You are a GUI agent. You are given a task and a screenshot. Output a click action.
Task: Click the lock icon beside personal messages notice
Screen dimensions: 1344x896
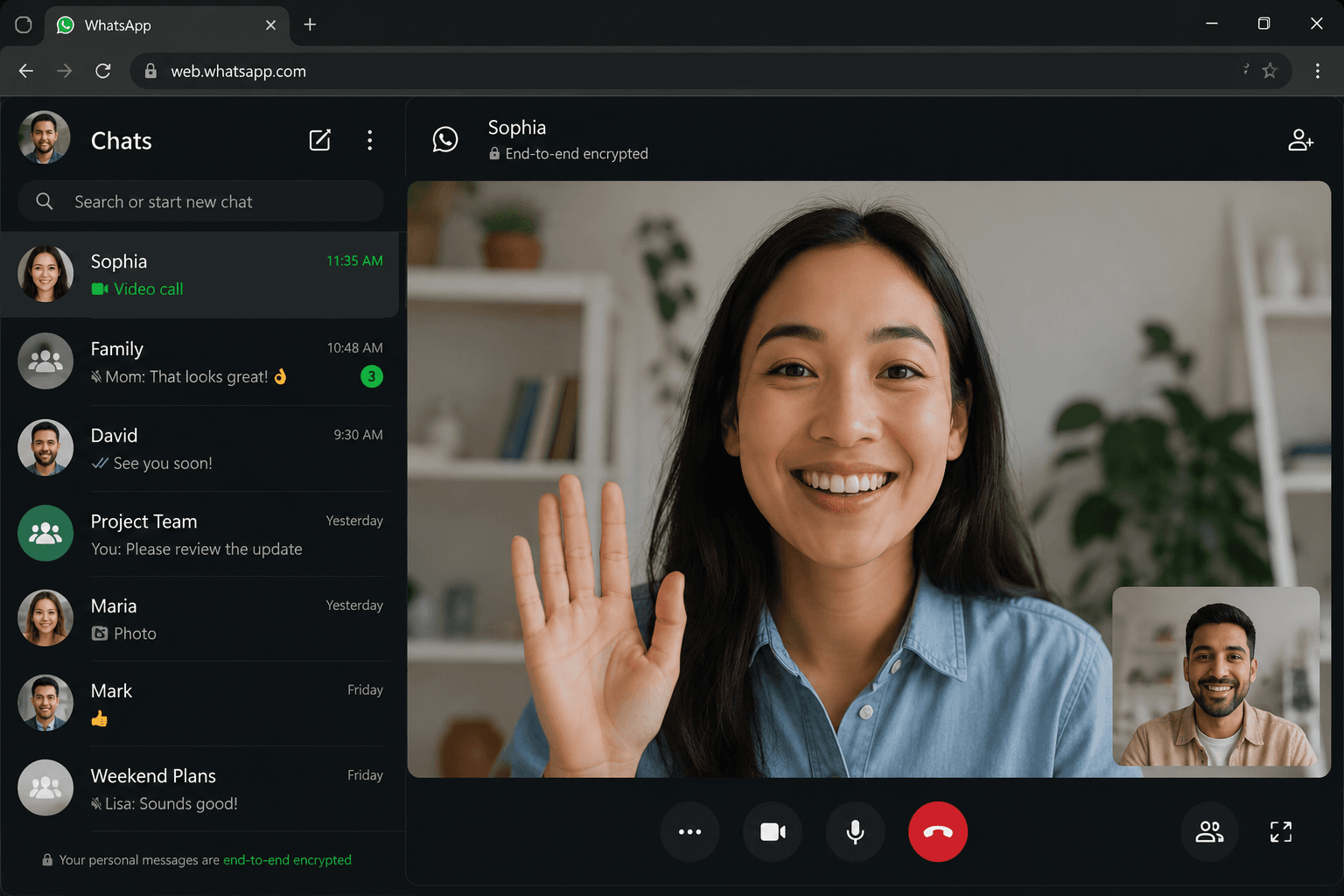[x=47, y=860]
